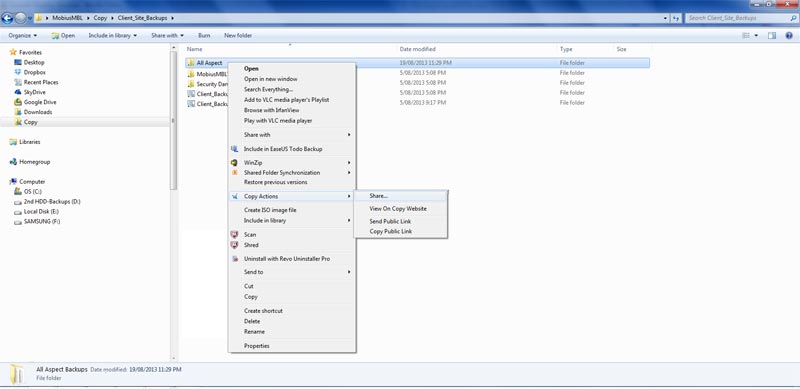This screenshot has height=389, width=800.
Task: Click the WinZip icon in context menu
Action: click(235, 162)
